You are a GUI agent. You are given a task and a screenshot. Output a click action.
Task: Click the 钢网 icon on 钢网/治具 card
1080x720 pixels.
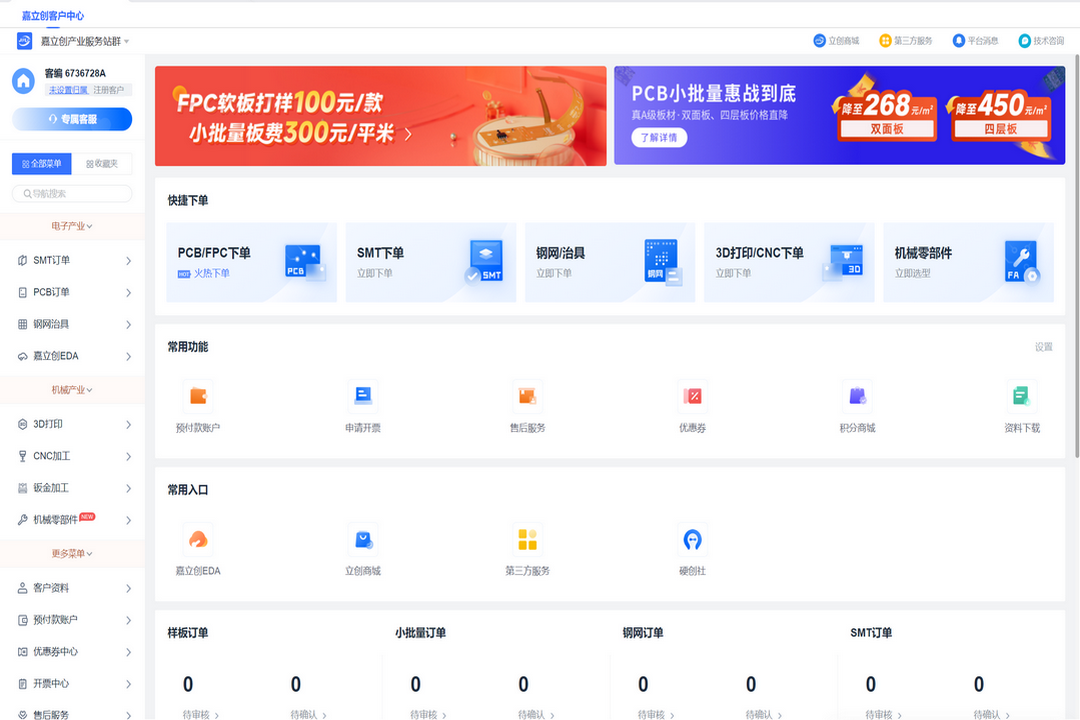click(x=663, y=262)
